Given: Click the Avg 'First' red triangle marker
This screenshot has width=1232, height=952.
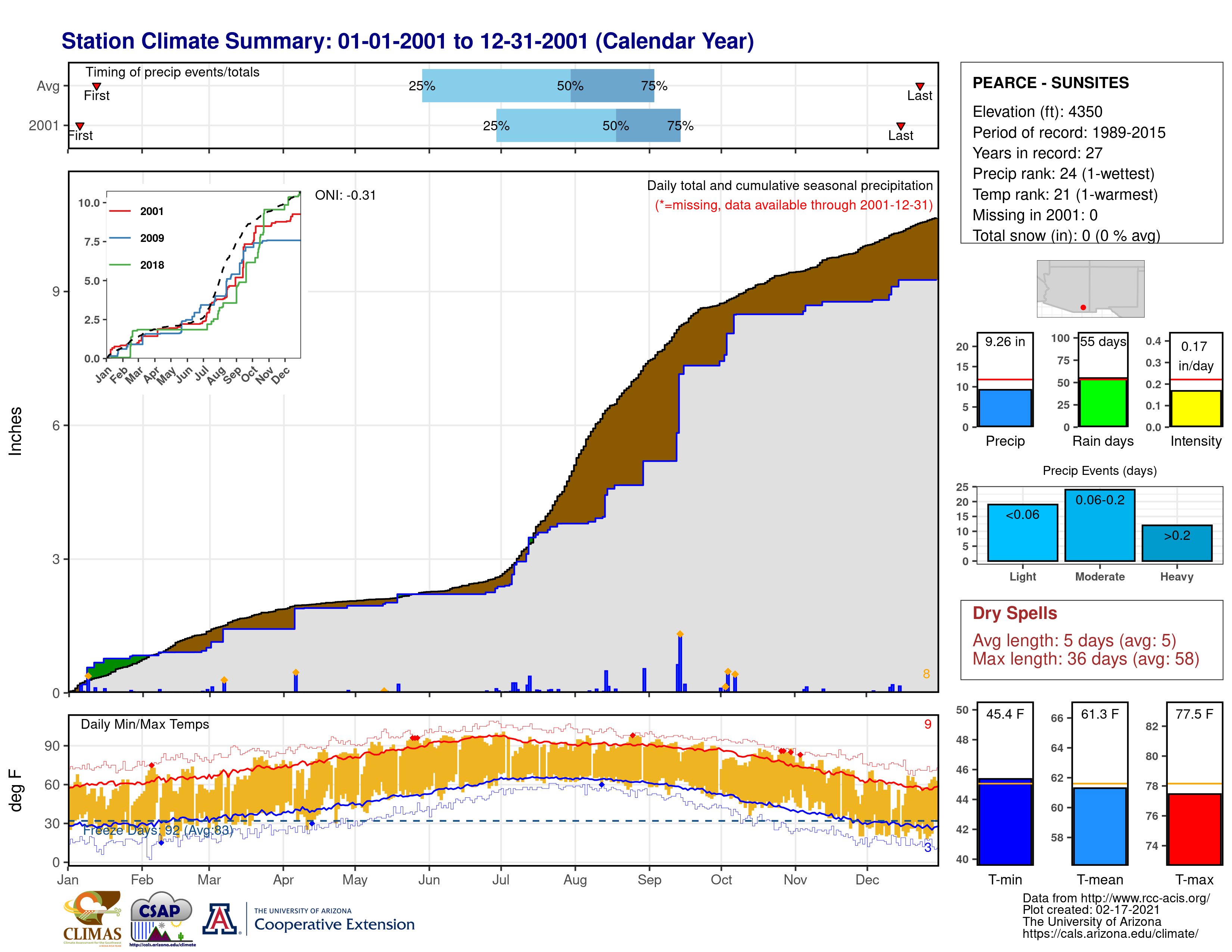Looking at the screenshot, I should tap(96, 86).
